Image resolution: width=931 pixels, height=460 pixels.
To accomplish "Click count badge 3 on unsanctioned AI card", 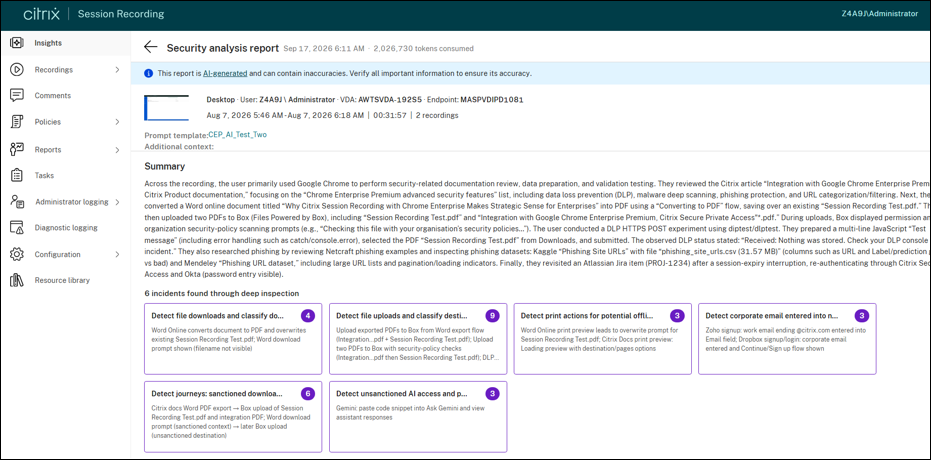I will 492,394.
